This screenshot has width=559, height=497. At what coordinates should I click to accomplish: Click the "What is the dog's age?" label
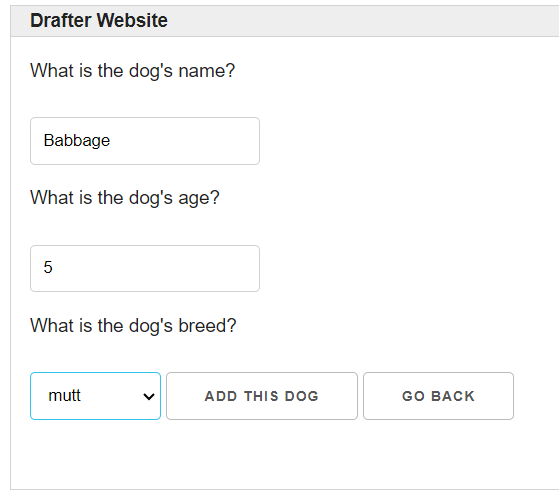[125, 198]
